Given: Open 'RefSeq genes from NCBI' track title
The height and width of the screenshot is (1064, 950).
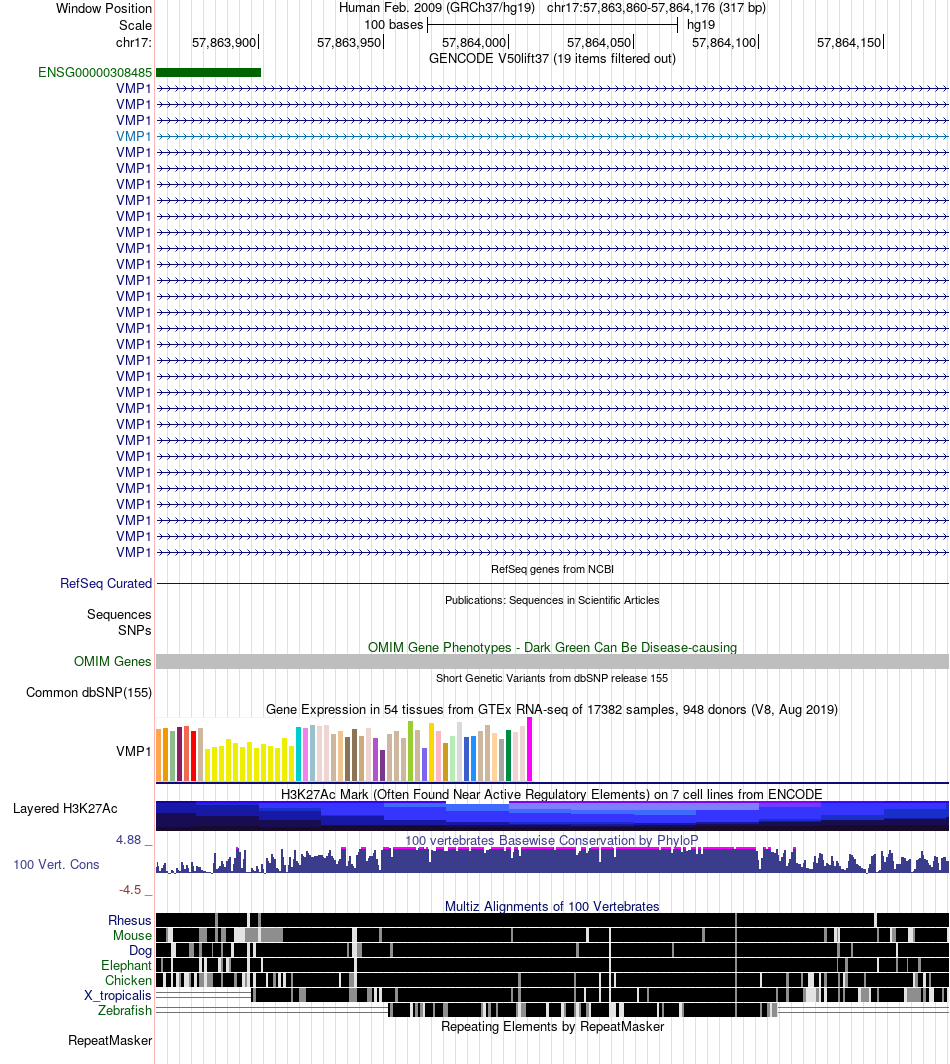Looking at the screenshot, I should pyautogui.click(x=552, y=569).
